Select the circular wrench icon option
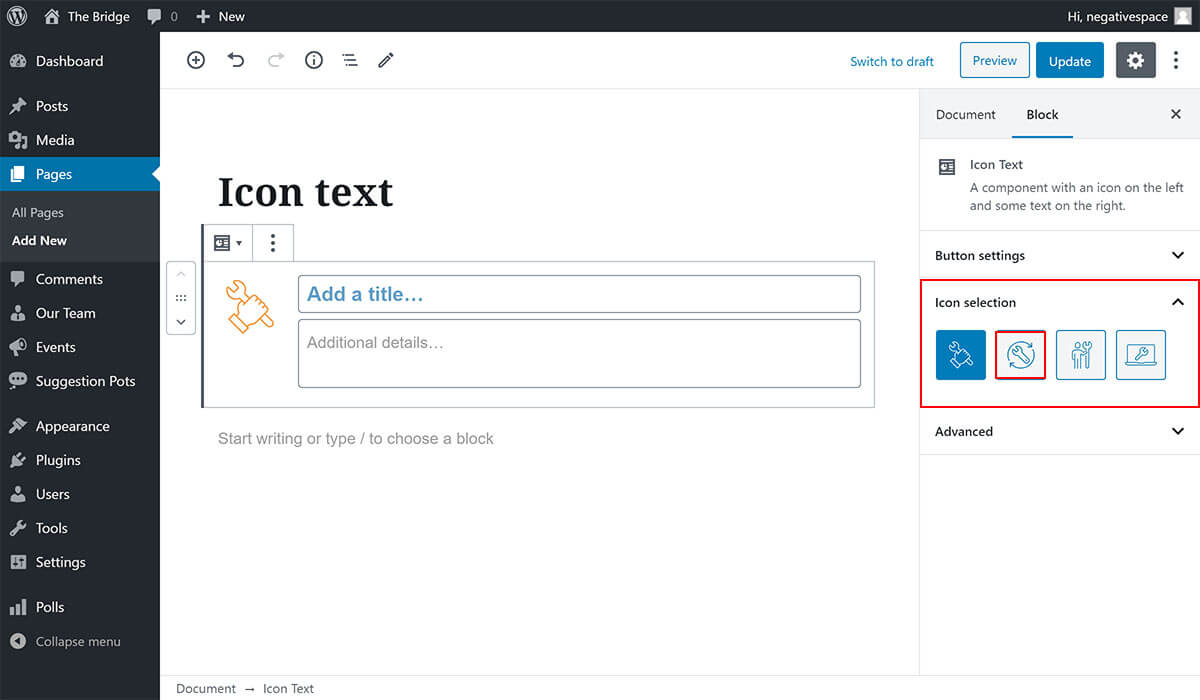The width and height of the screenshot is (1200, 700). [x=1020, y=355]
